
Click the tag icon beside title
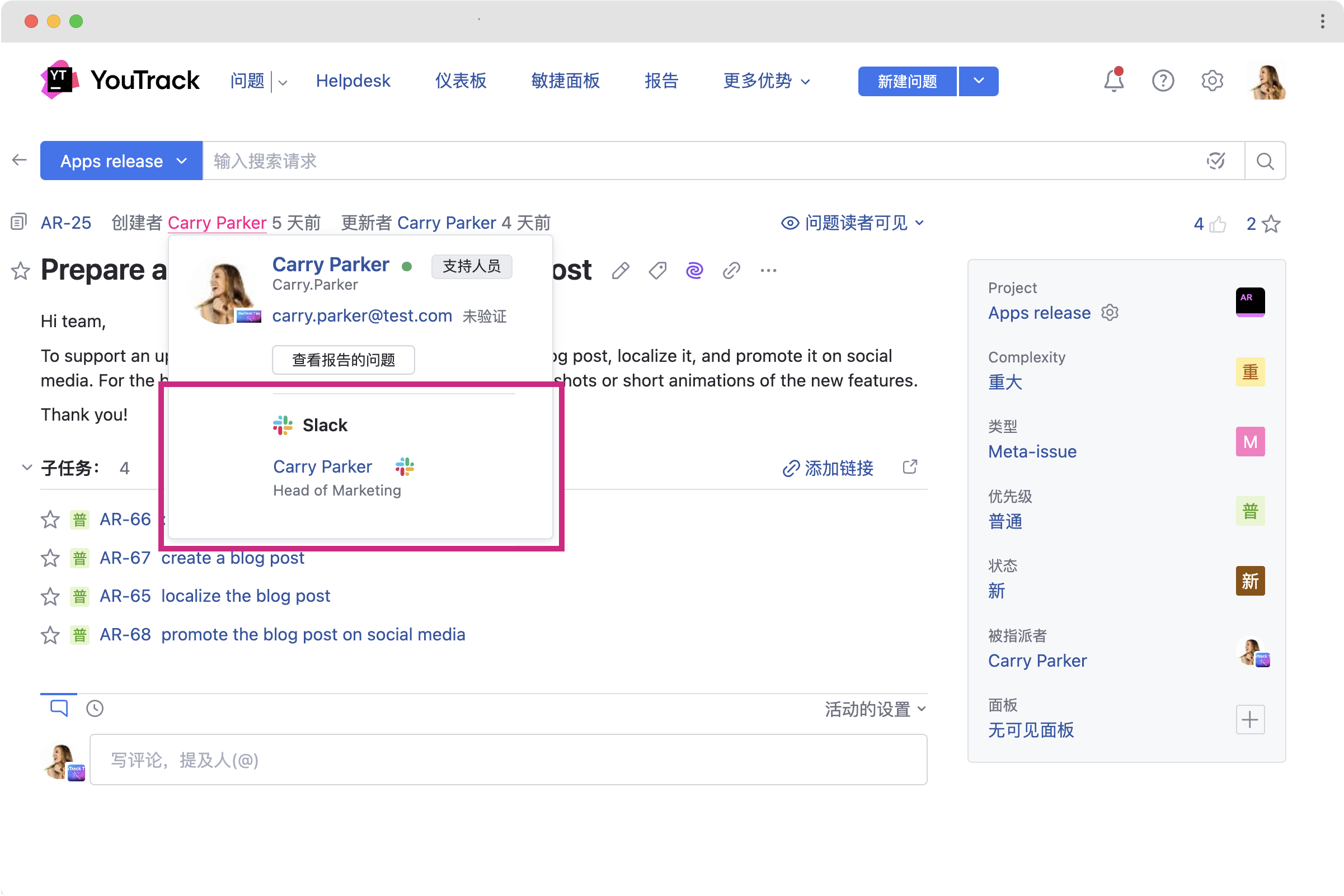[x=657, y=270]
